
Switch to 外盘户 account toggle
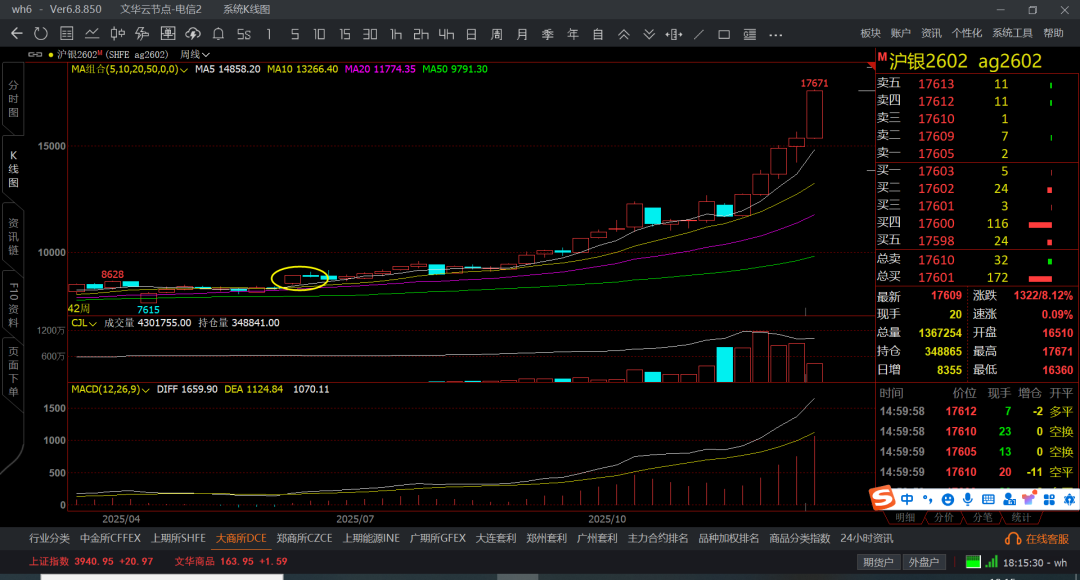pyautogui.click(x=922, y=562)
